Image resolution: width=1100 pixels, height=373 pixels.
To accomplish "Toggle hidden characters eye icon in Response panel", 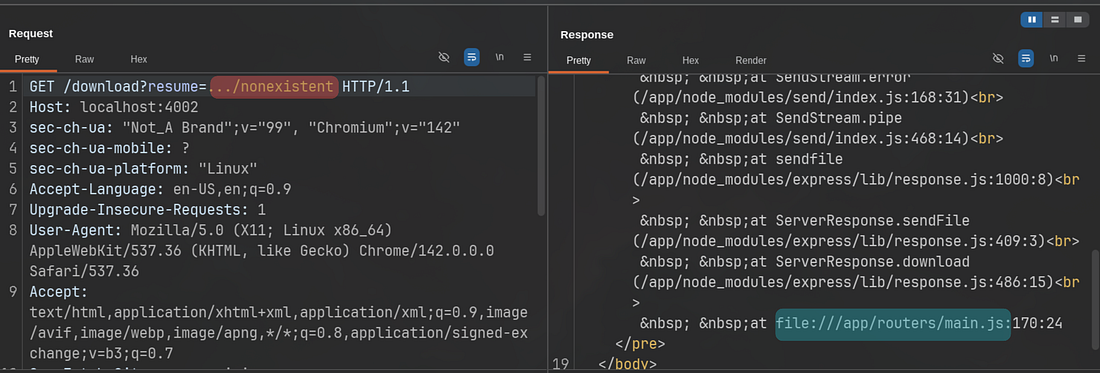I will [998, 58].
